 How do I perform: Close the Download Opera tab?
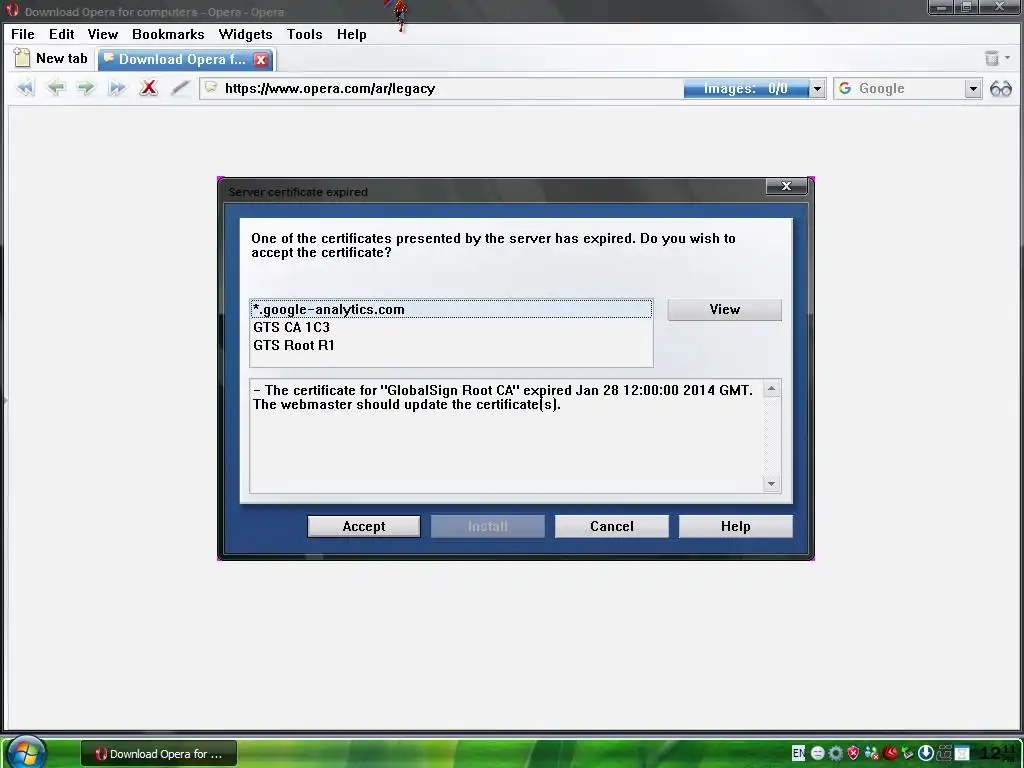pyautogui.click(x=261, y=59)
